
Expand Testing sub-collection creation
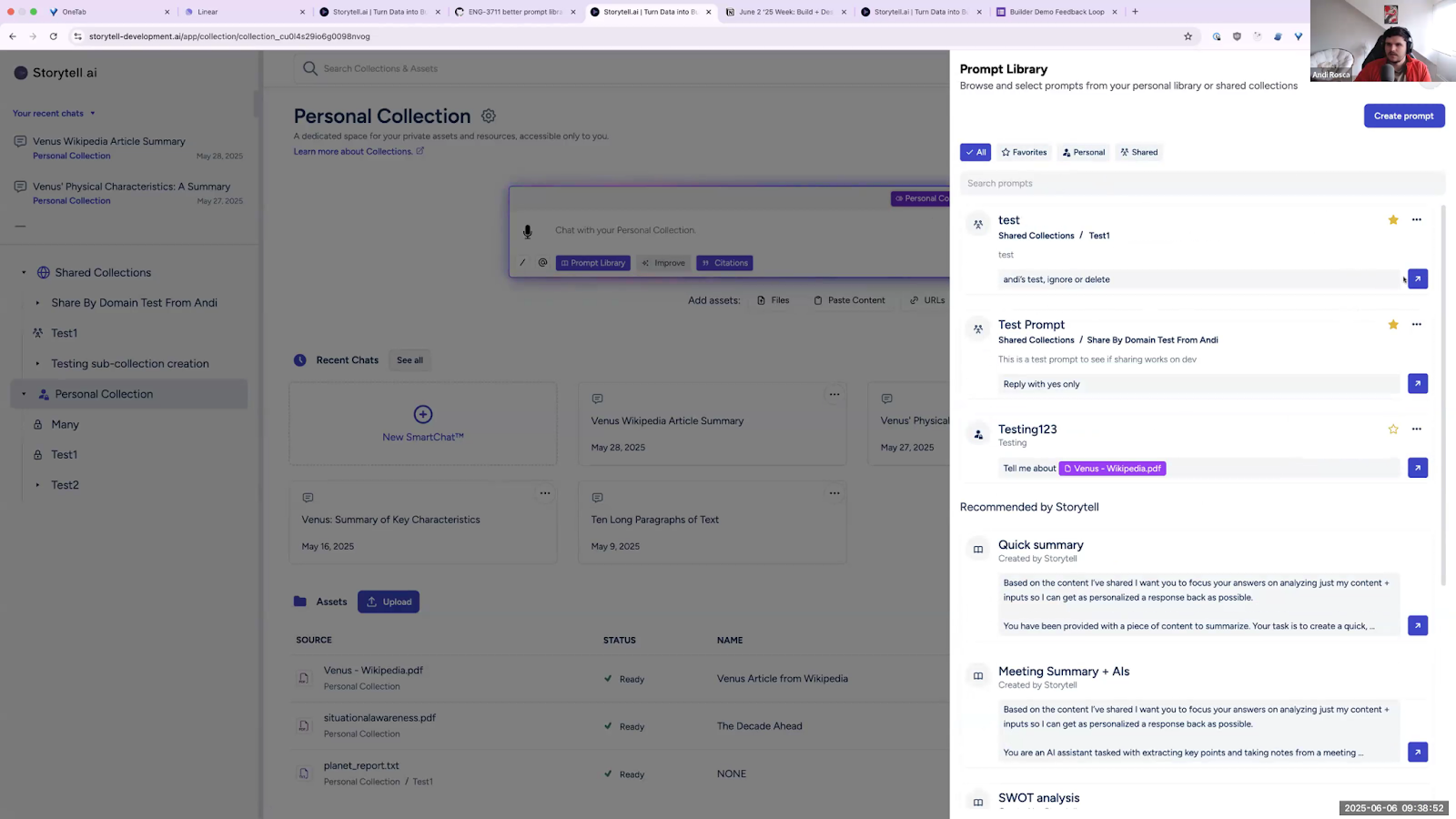37,363
